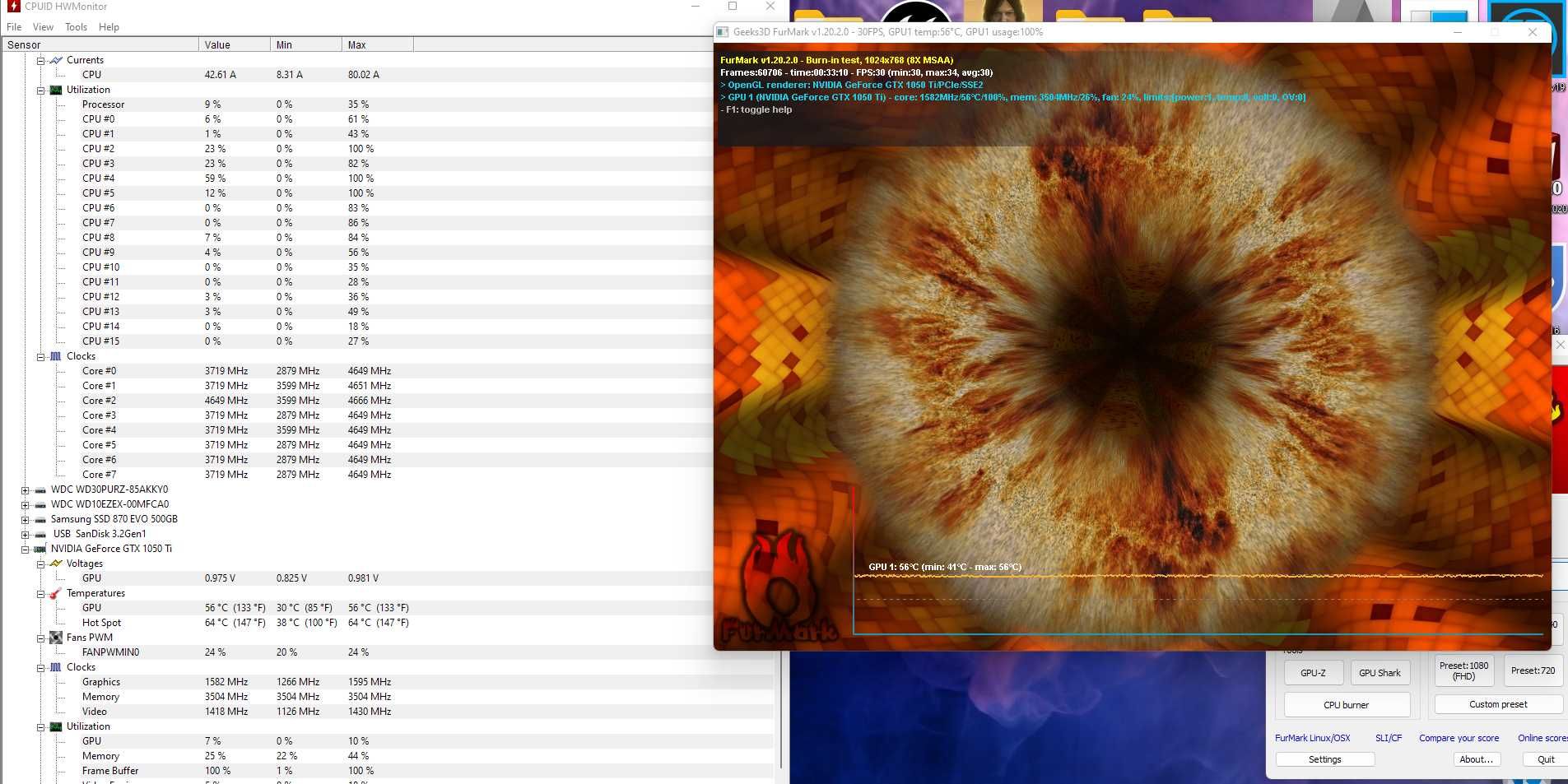Click the FurMark window title bar icon
Image resolution: width=1568 pixels, height=784 pixels.
pyautogui.click(x=723, y=32)
